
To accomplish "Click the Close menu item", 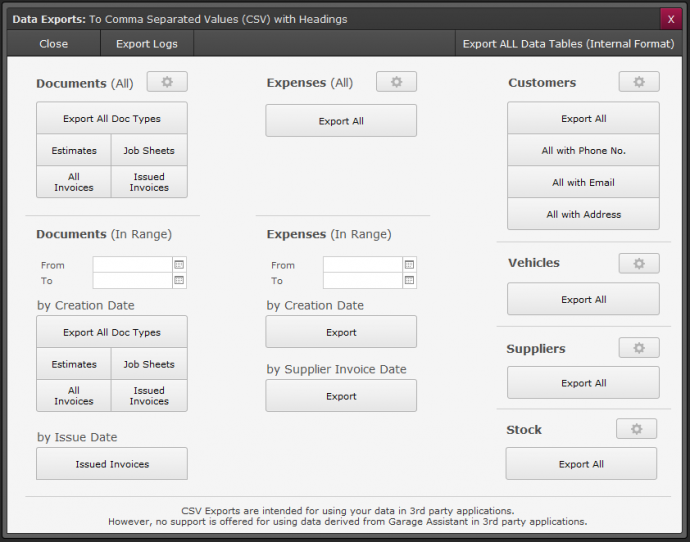I will click(54, 44).
